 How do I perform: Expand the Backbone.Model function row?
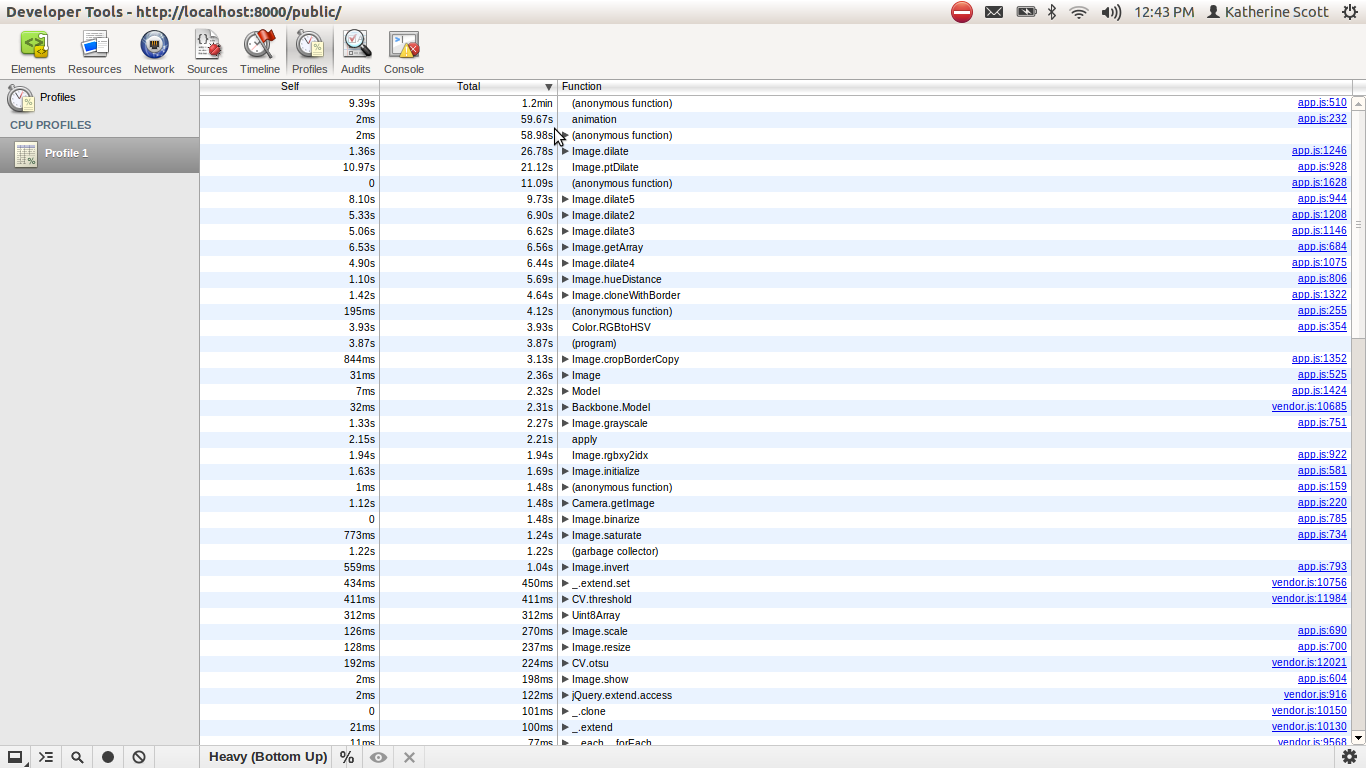tap(565, 407)
